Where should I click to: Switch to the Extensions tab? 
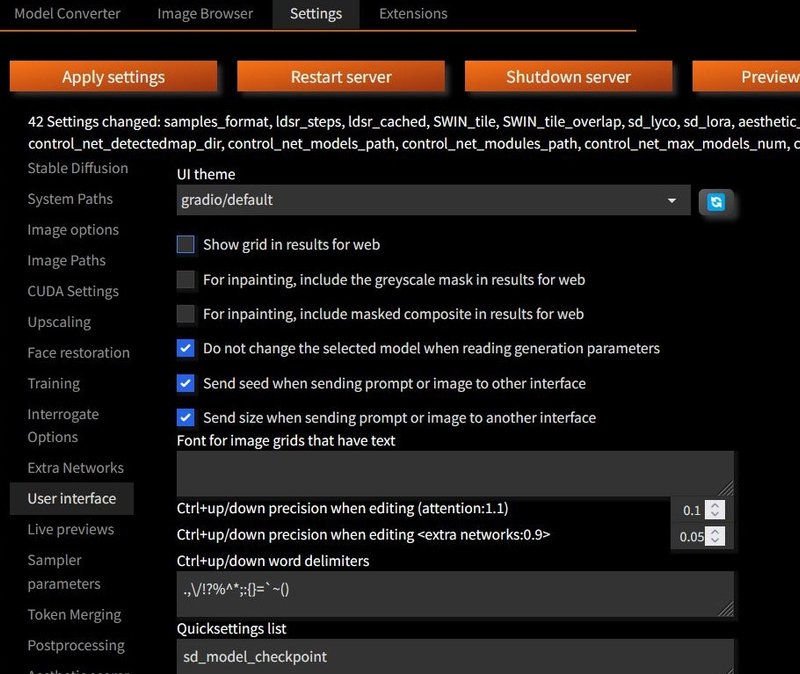[413, 14]
